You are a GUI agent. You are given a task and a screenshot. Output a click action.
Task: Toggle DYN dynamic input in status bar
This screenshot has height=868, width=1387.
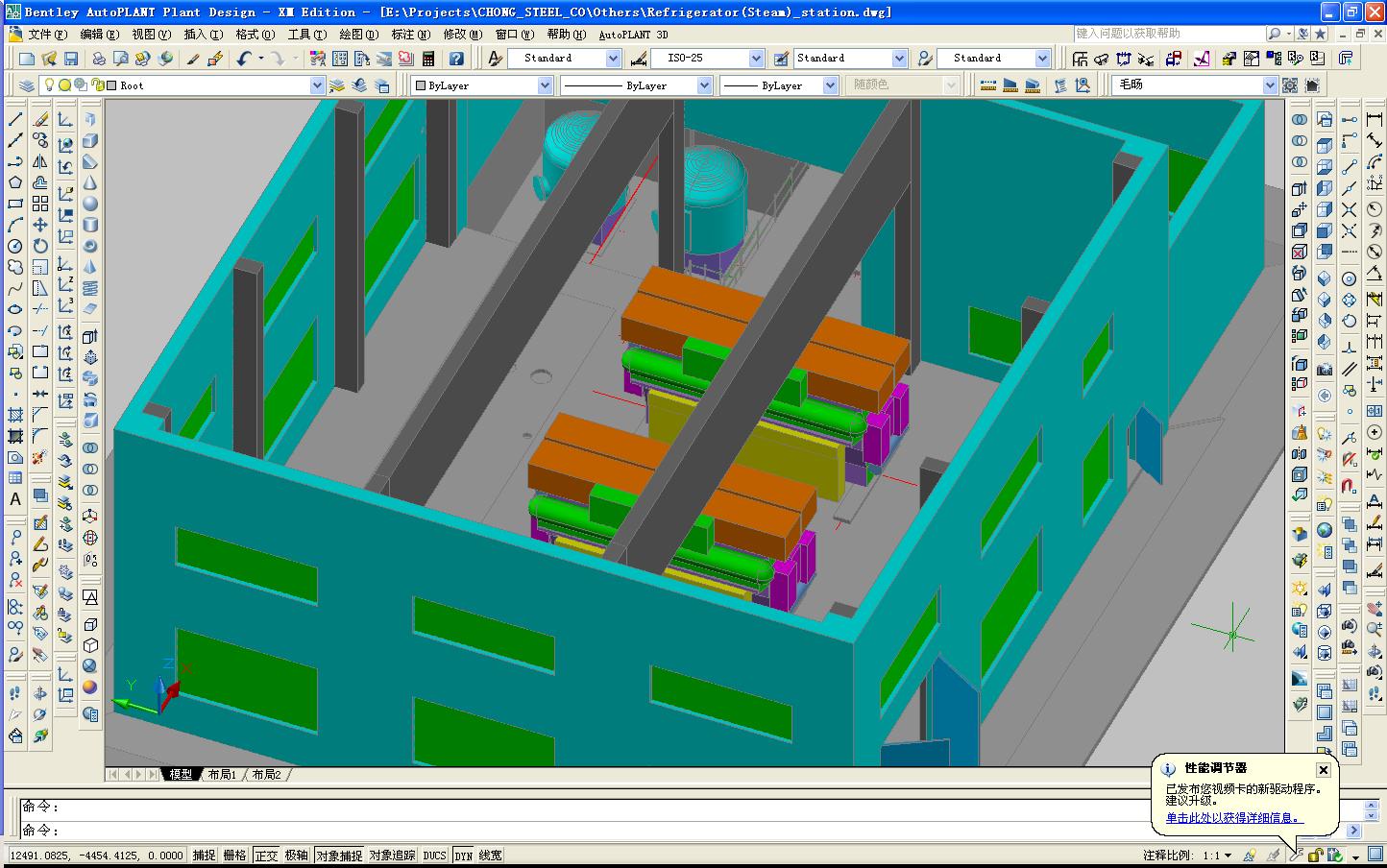tap(464, 856)
